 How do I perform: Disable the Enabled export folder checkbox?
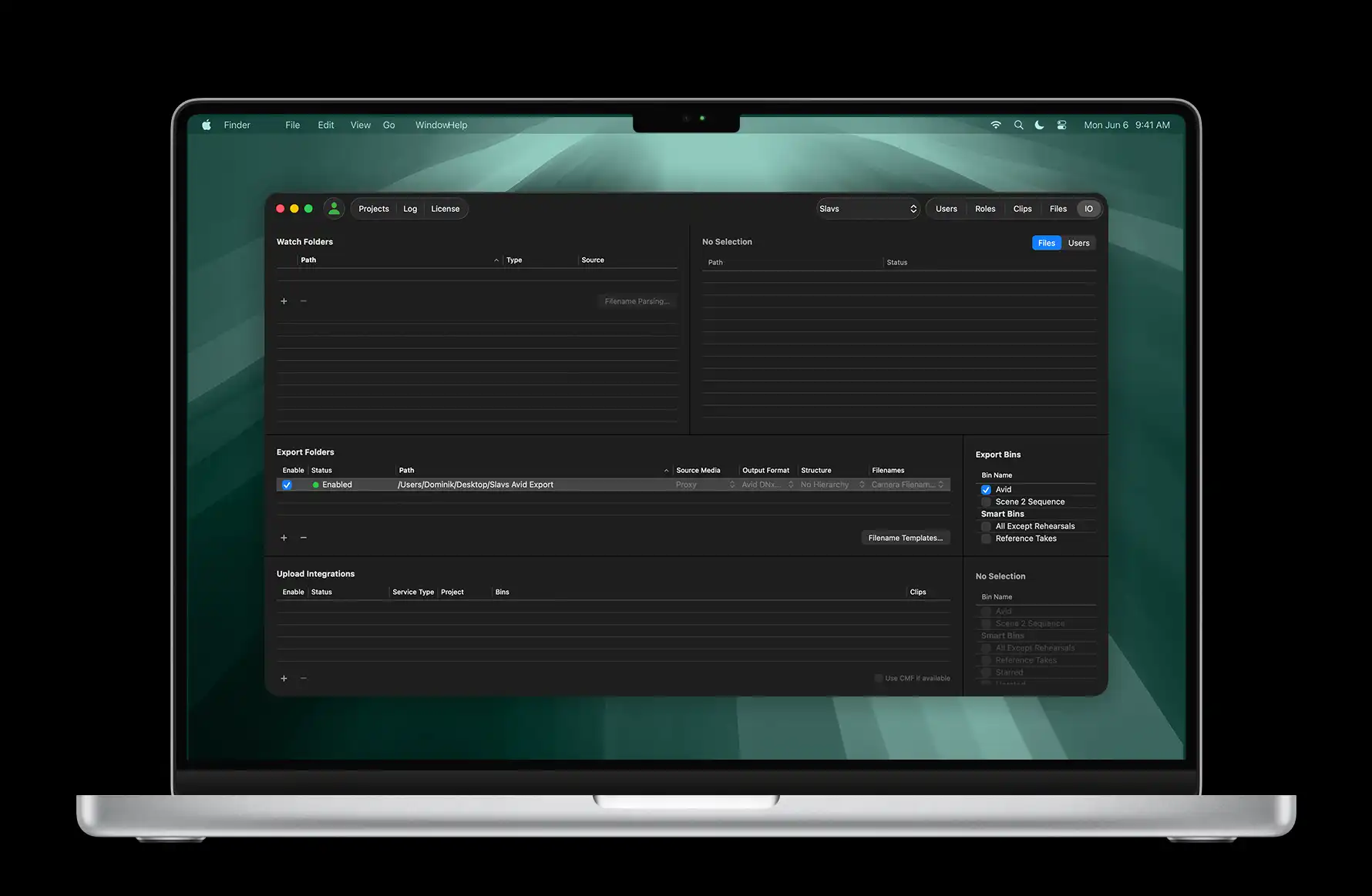[287, 484]
